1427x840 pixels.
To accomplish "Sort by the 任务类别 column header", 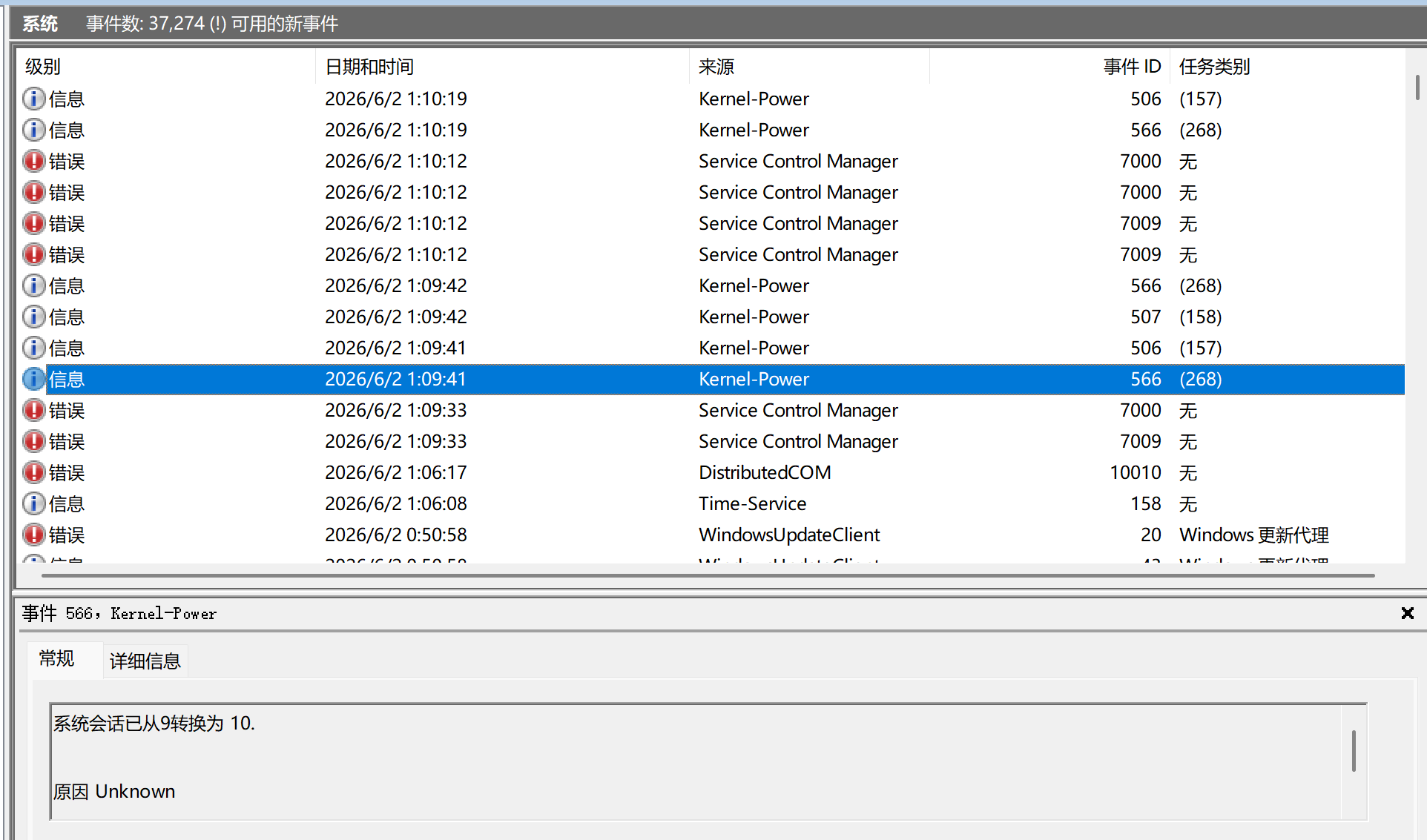I will coord(1287,67).
